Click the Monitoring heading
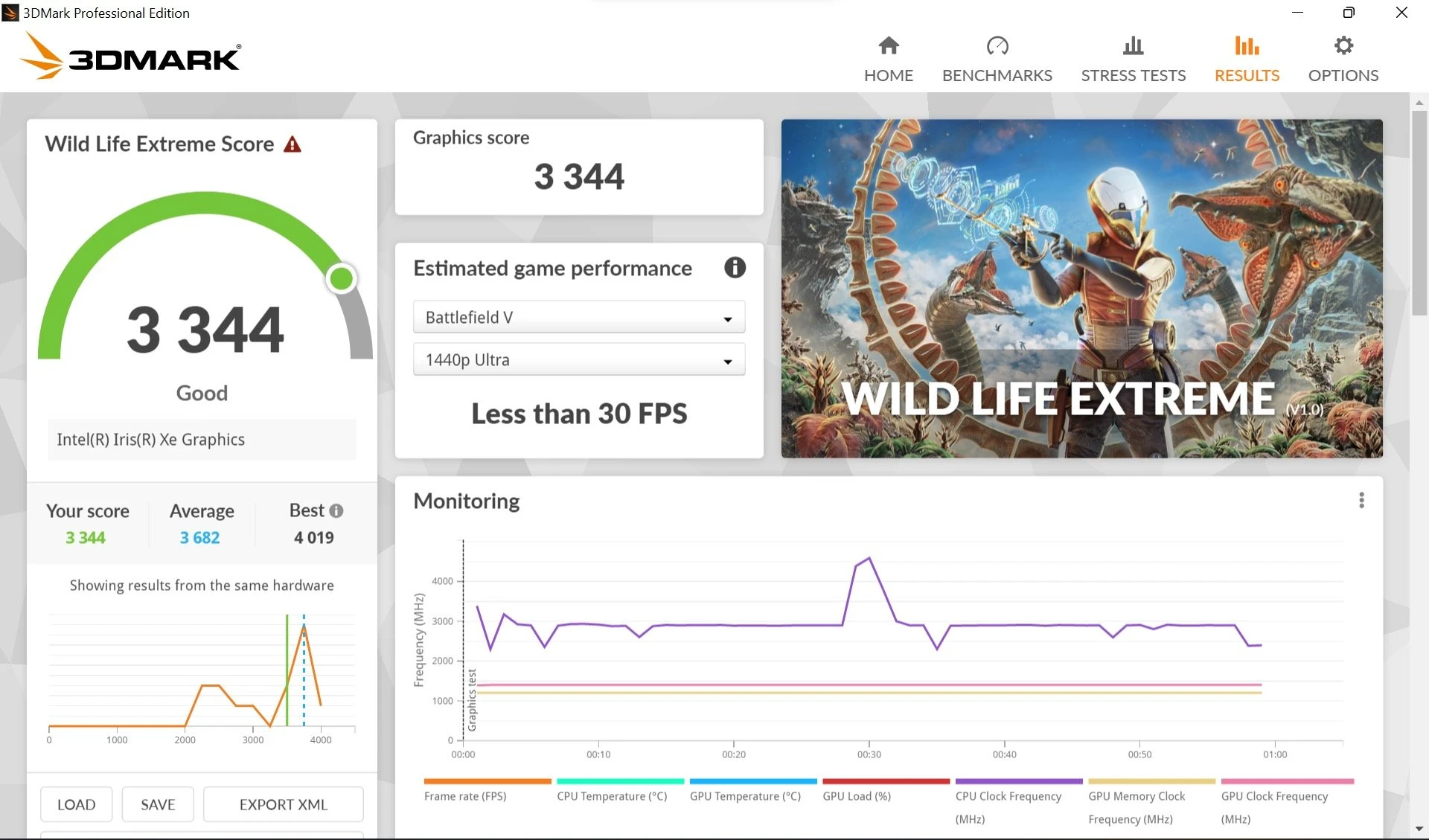 click(x=467, y=501)
